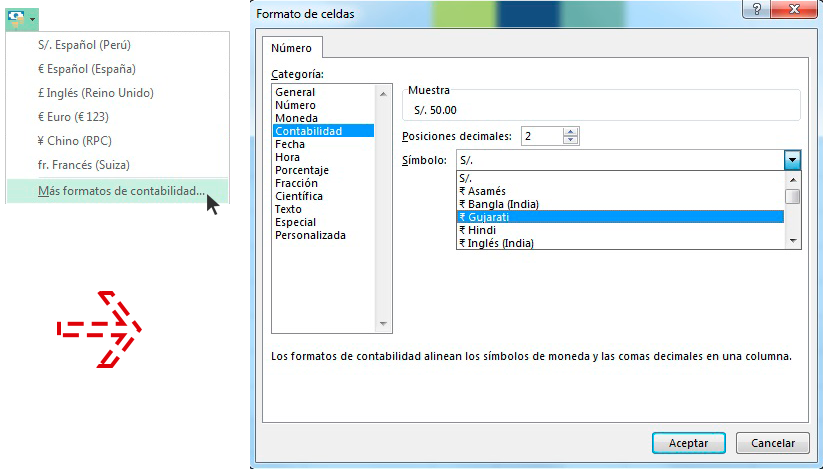Choose € Español (España) format
Image resolution: width=823 pixels, height=469 pixels.
[87, 69]
